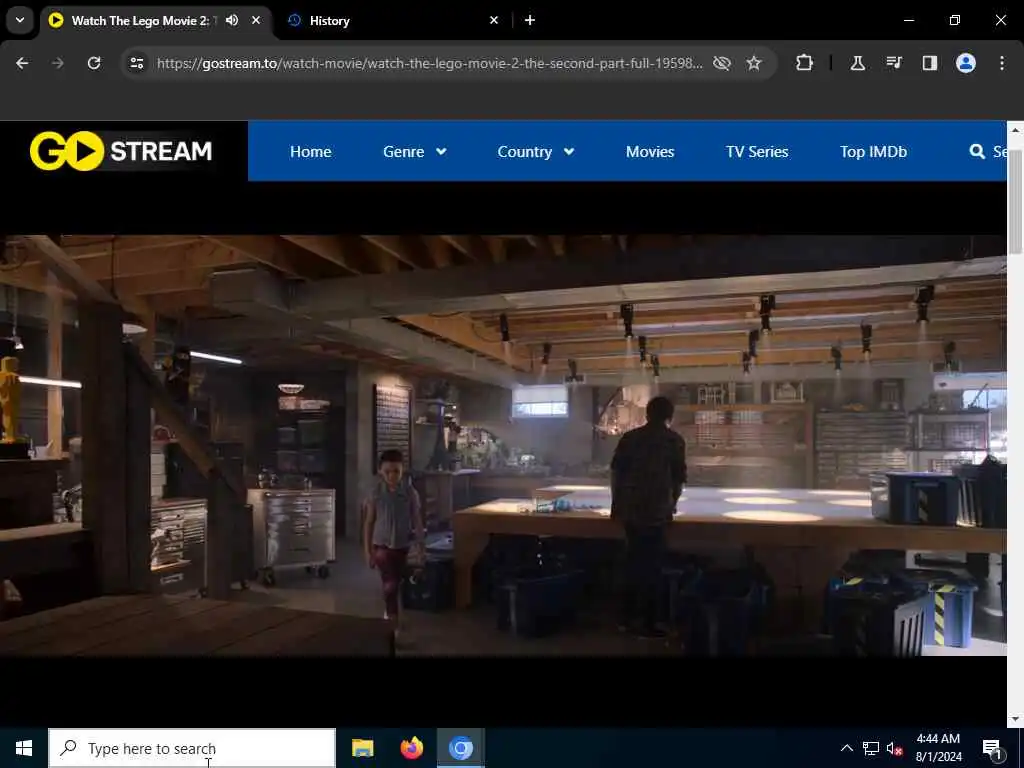Click the Windows taskbar search box

click(192, 748)
